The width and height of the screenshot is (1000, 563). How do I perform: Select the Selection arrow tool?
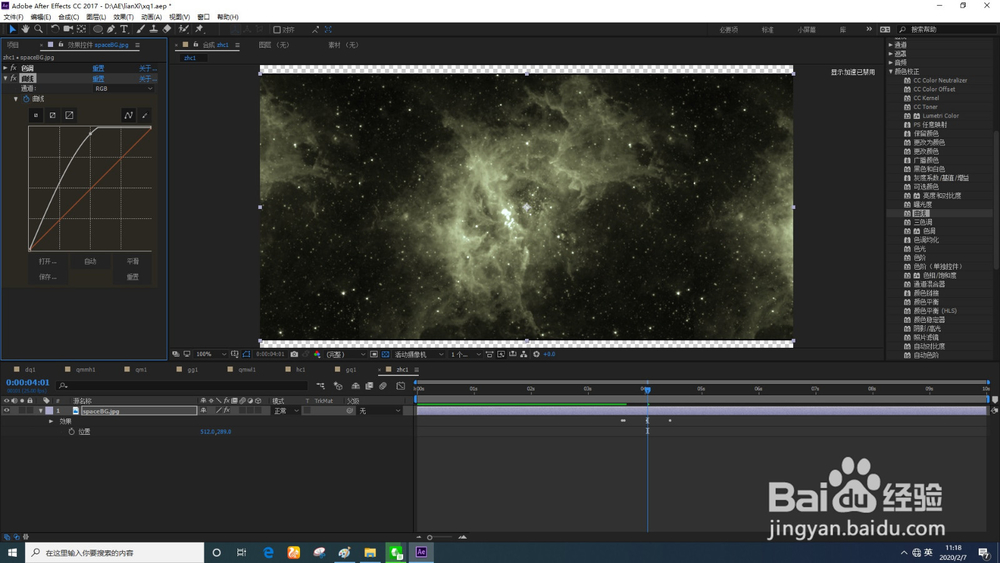coord(12,29)
